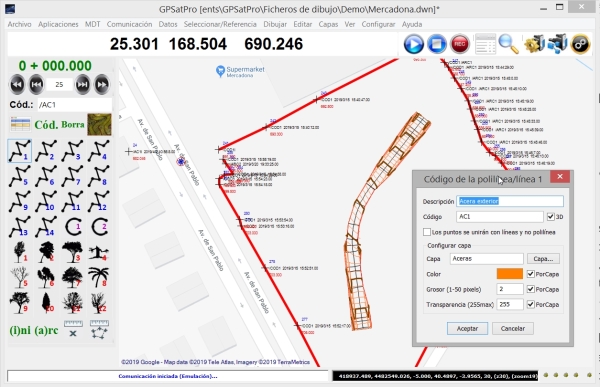The width and height of the screenshot is (600, 387).
Task: Skip forward with the fast-forward station button
Action: click(102, 85)
